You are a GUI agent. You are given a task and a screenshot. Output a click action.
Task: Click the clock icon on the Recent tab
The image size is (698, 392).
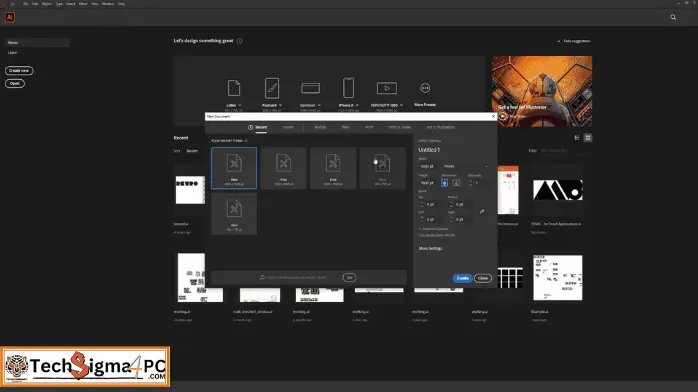coord(251,127)
